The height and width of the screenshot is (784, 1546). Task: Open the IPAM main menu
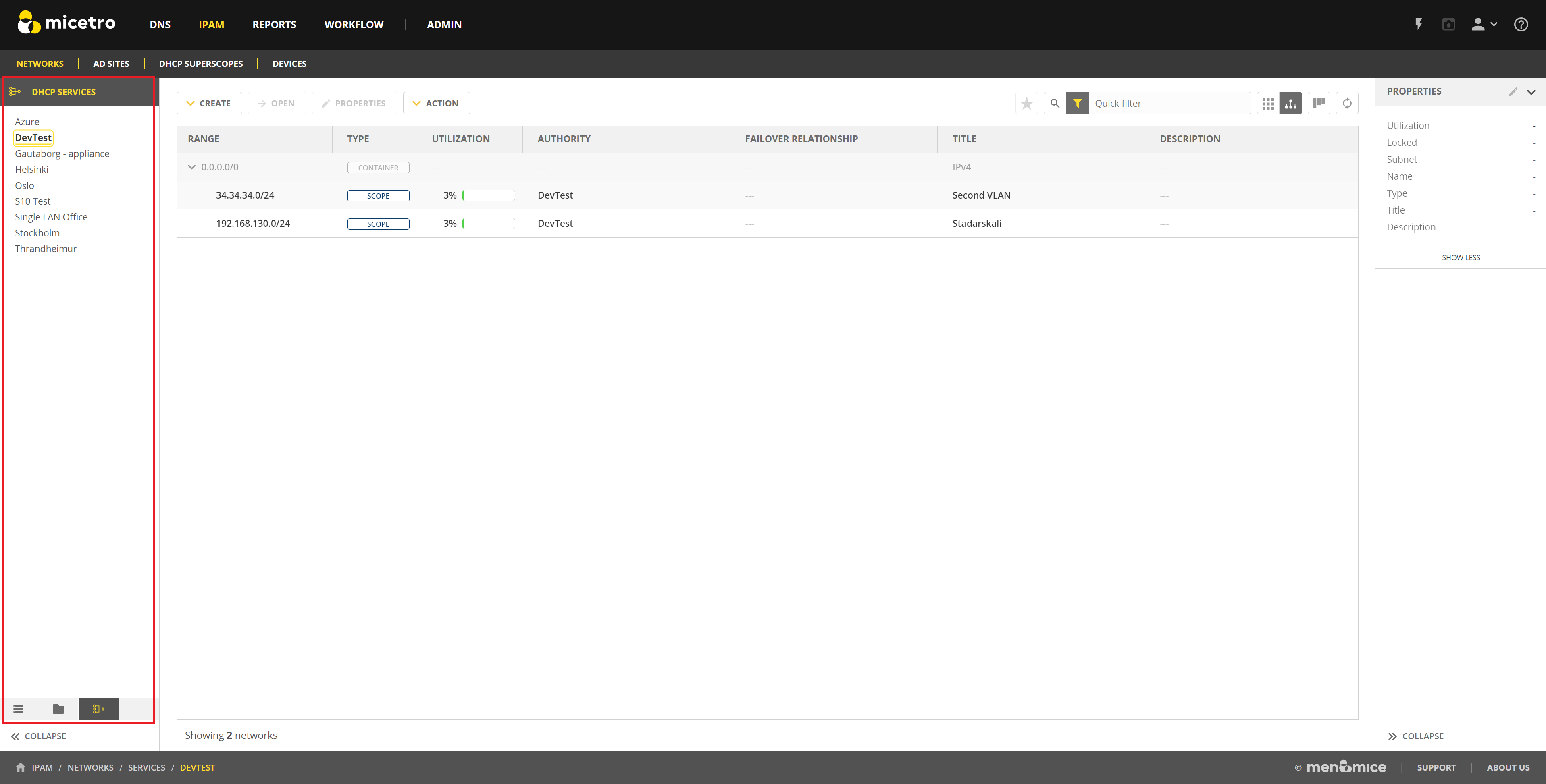pos(211,25)
